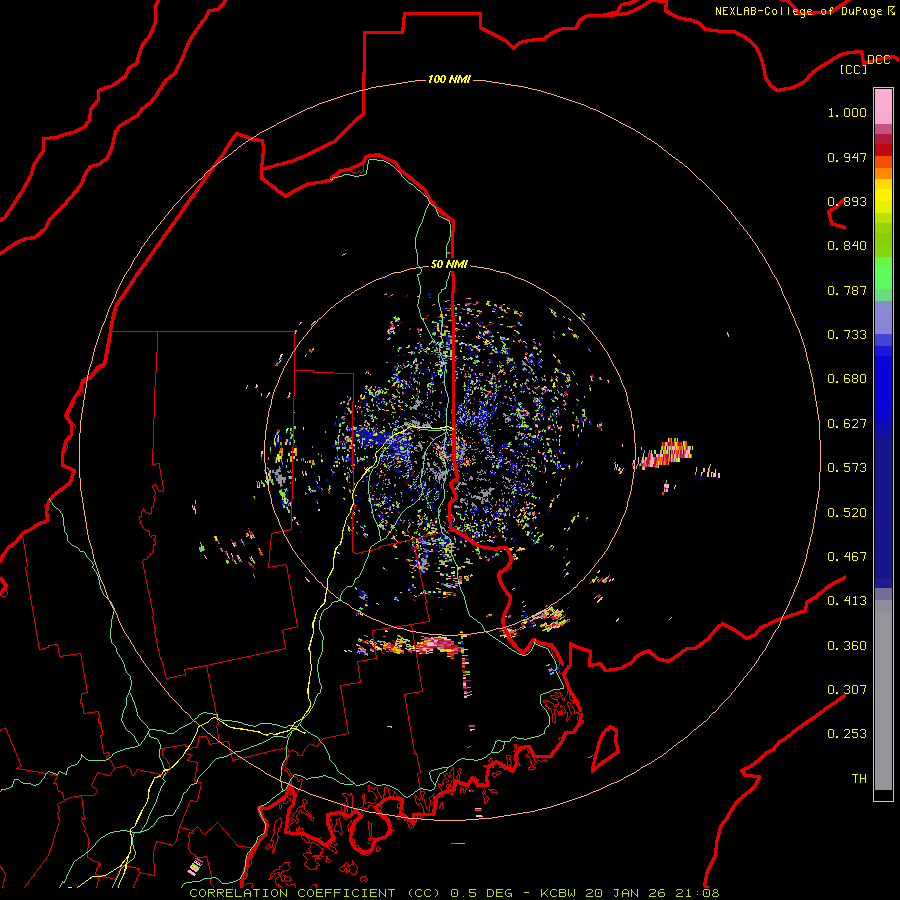900x900 pixels.
Task: Select the 0.627 scale value
Action: pos(847,424)
